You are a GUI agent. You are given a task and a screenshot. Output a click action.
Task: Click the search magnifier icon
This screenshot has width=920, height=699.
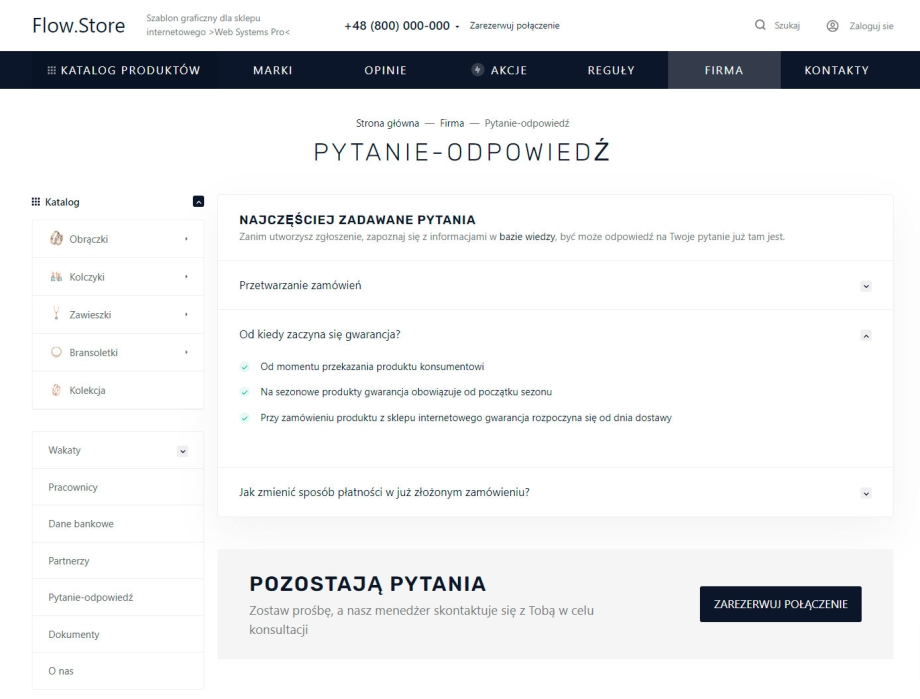pyautogui.click(x=761, y=25)
